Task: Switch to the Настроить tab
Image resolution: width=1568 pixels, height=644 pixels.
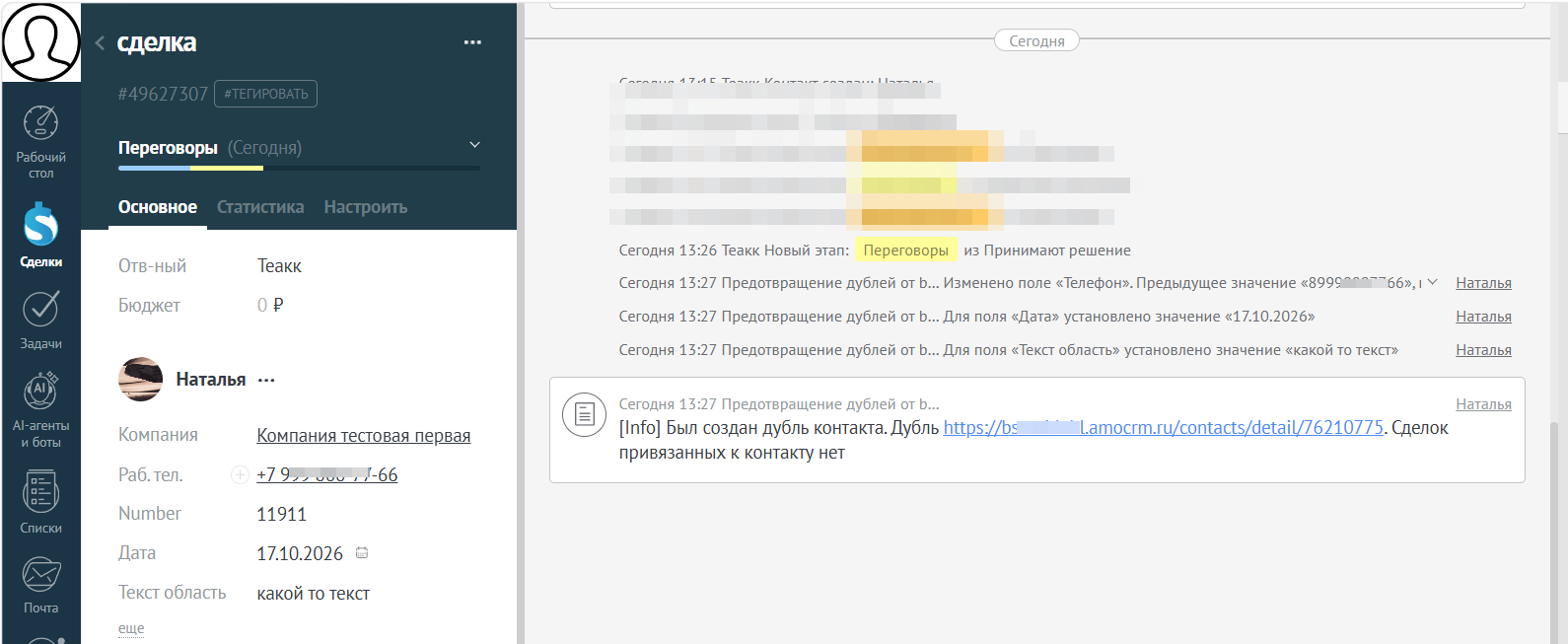Action: pyautogui.click(x=366, y=207)
